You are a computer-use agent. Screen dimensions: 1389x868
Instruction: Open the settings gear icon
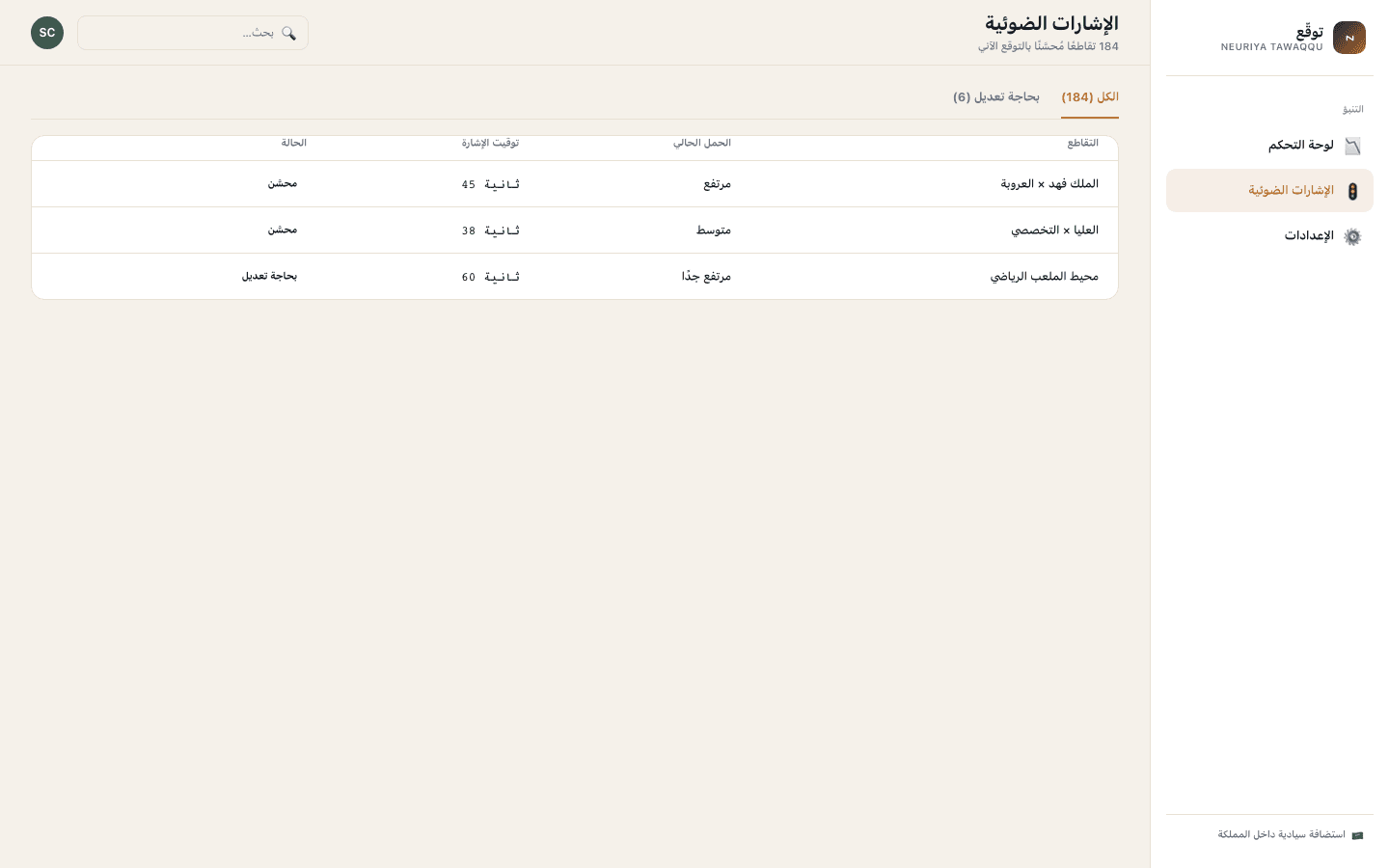click(1352, 236)
